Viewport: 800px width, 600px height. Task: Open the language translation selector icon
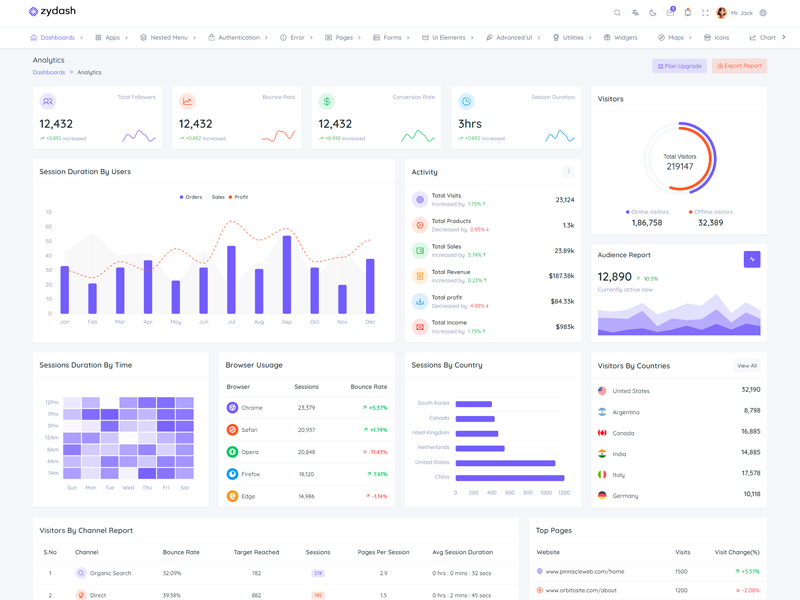635,13
